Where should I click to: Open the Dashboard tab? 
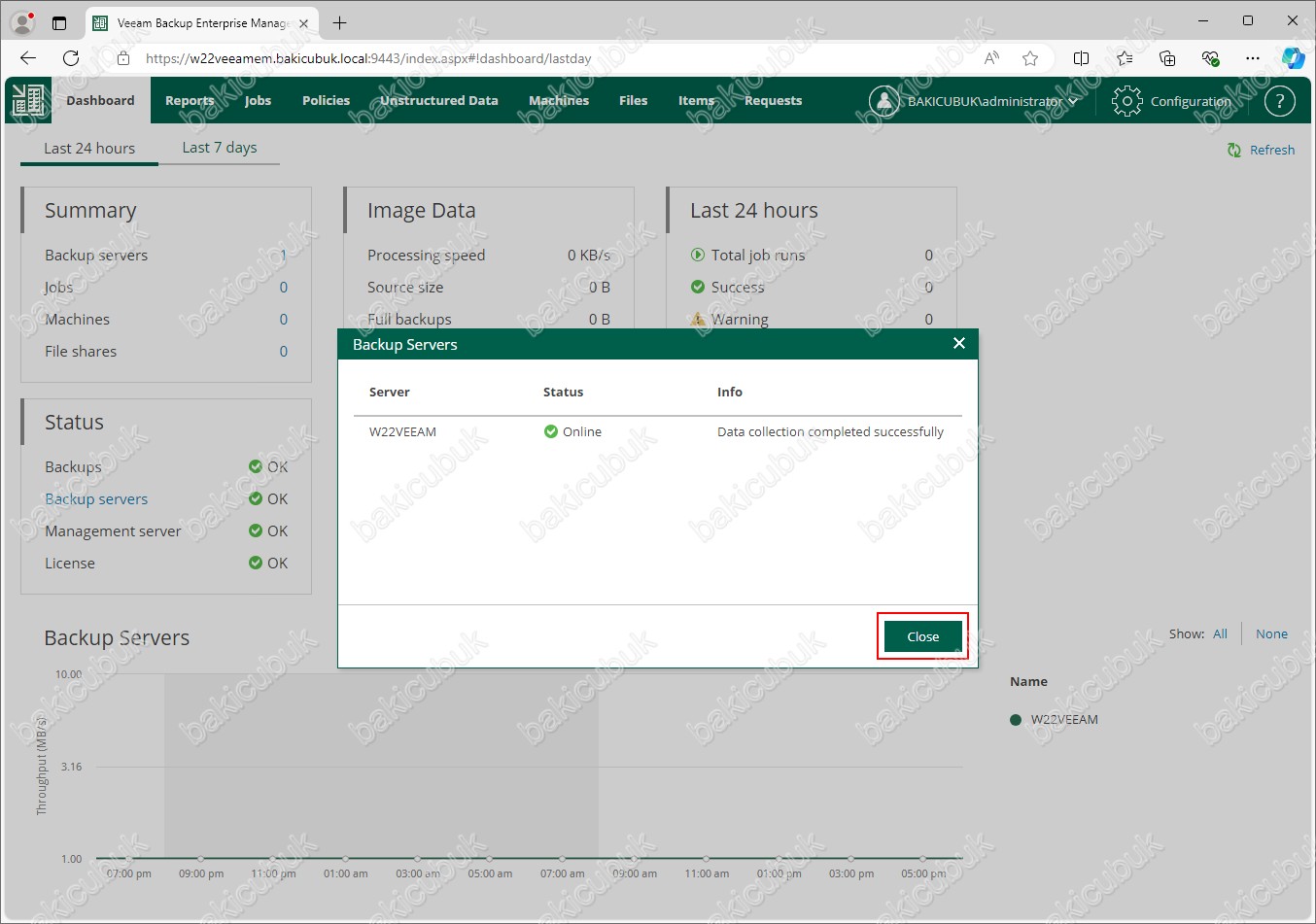tap(100, 100)
